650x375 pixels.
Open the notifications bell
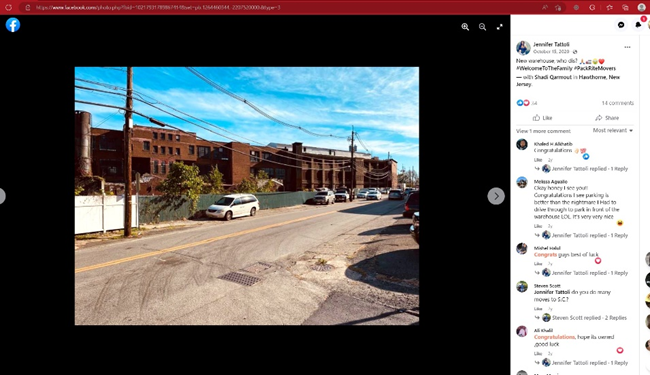click(638, 25)
